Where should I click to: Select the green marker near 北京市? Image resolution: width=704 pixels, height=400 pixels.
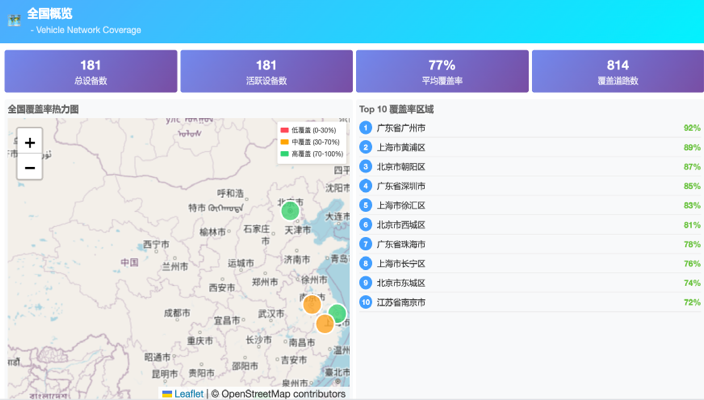pyautogui.click(x=290, y=211)
